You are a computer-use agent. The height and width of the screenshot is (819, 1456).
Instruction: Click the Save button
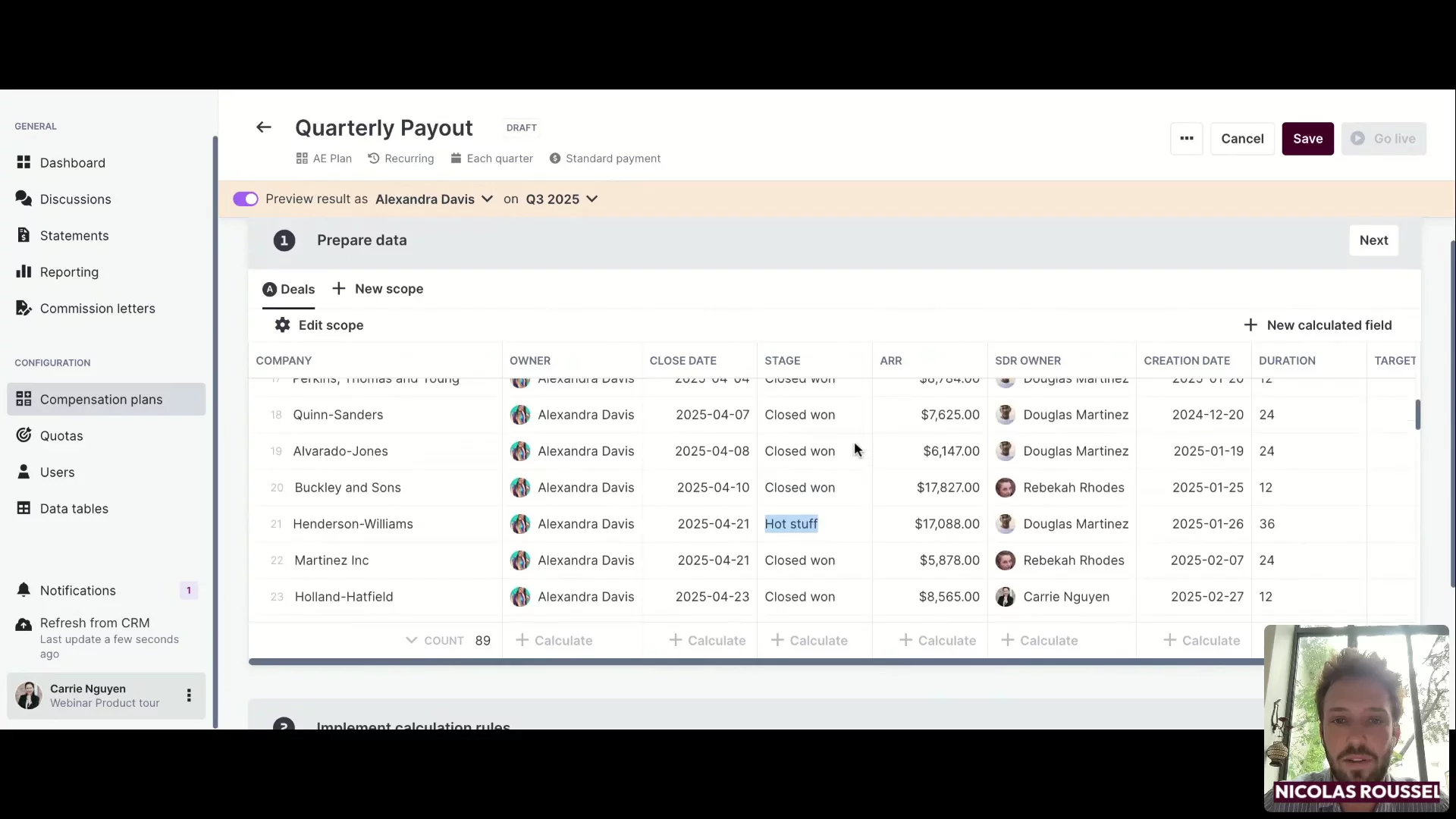click(x=1307, y=139)
